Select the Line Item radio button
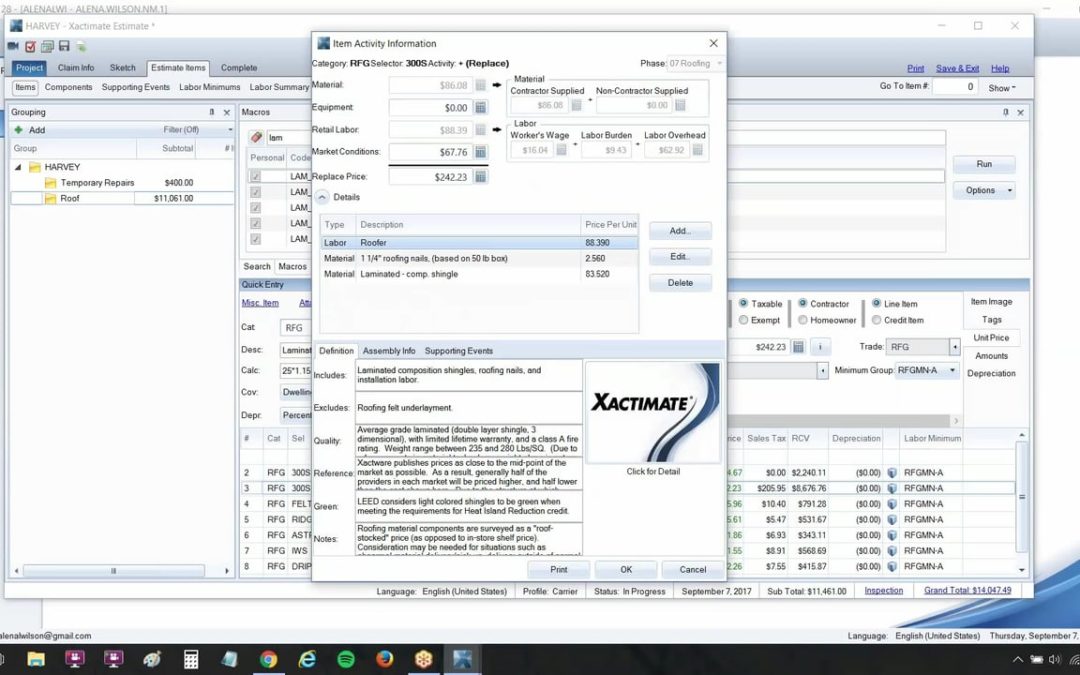 [x=876, y=304]
